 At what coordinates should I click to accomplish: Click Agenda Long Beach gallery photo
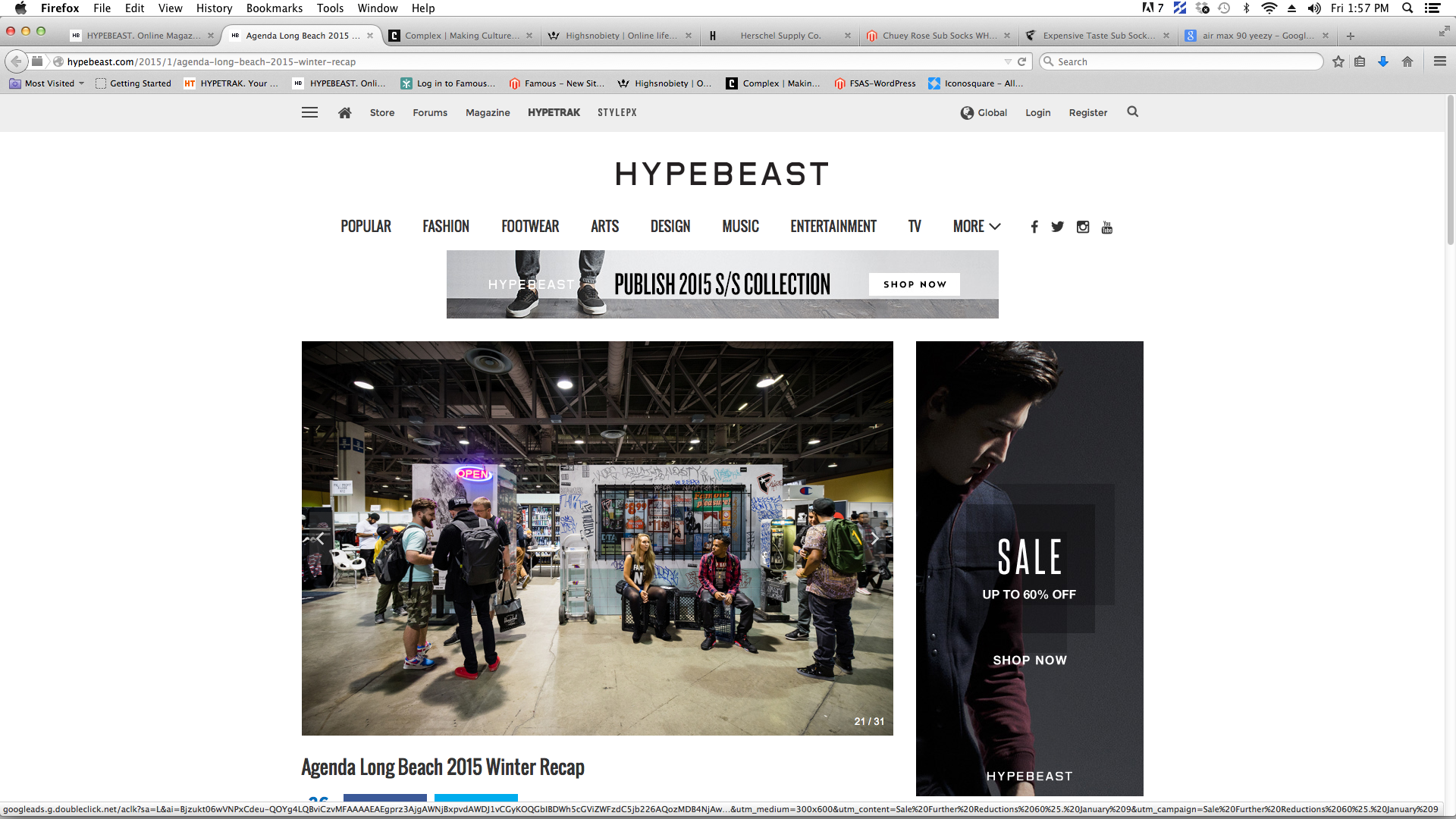click(x=597, y=538)
